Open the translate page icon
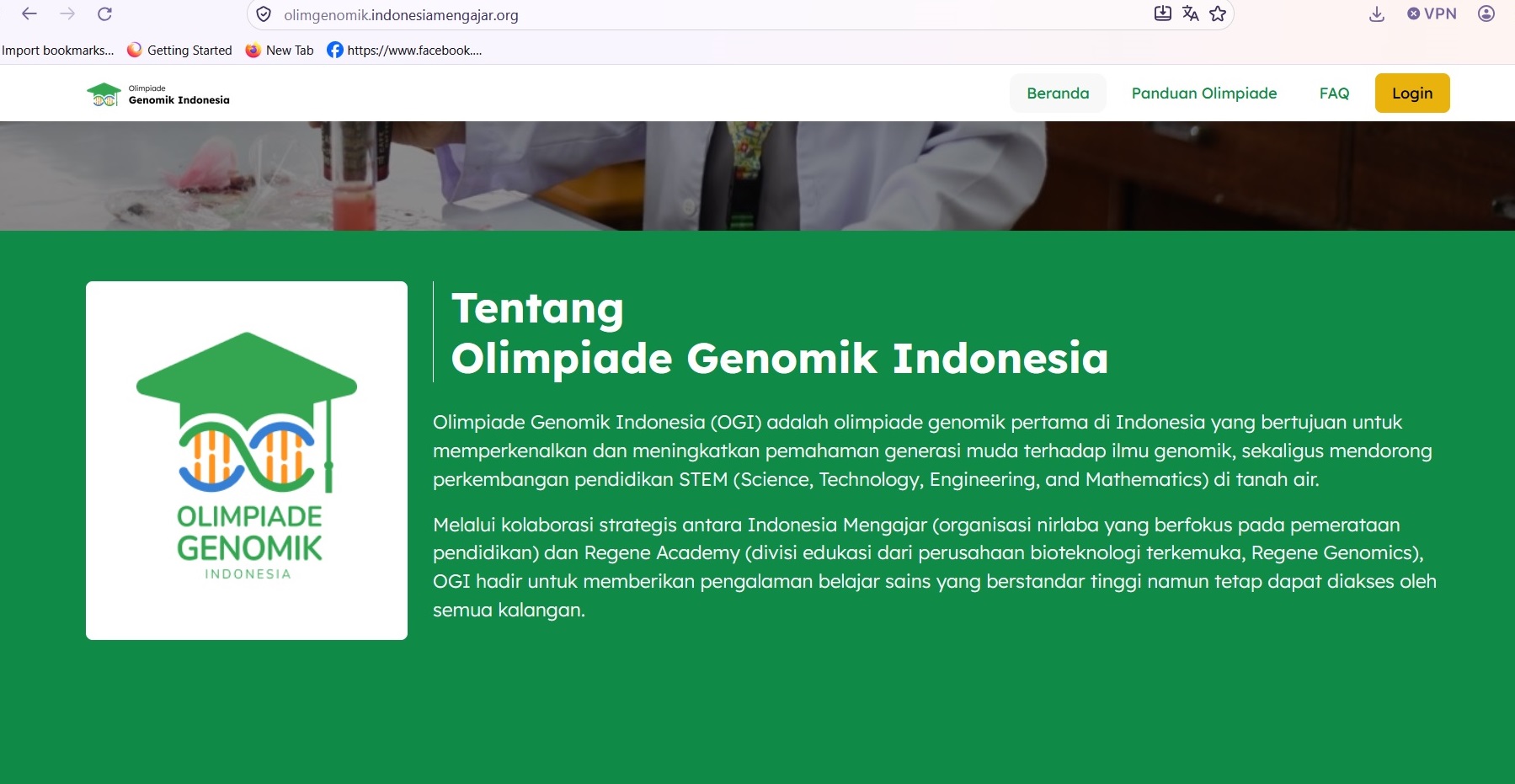 [x=1190, y=13]
